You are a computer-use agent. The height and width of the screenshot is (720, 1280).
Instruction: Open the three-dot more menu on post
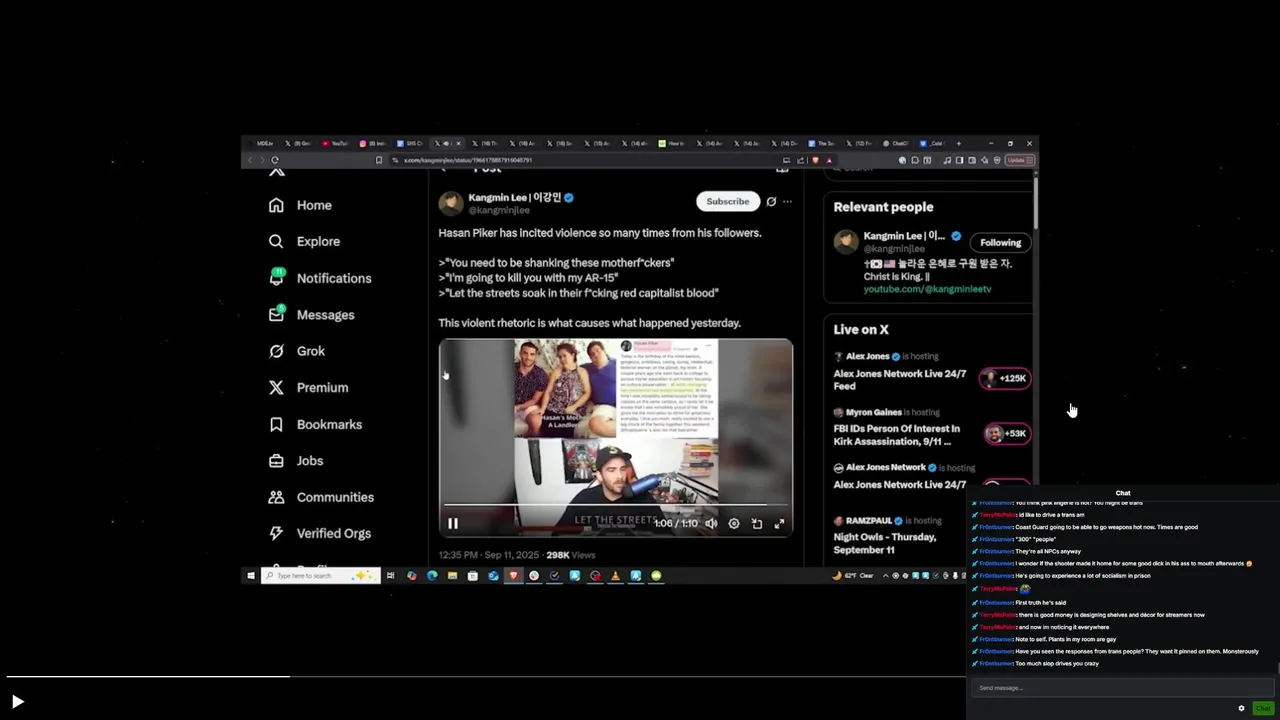coord(787,201)
